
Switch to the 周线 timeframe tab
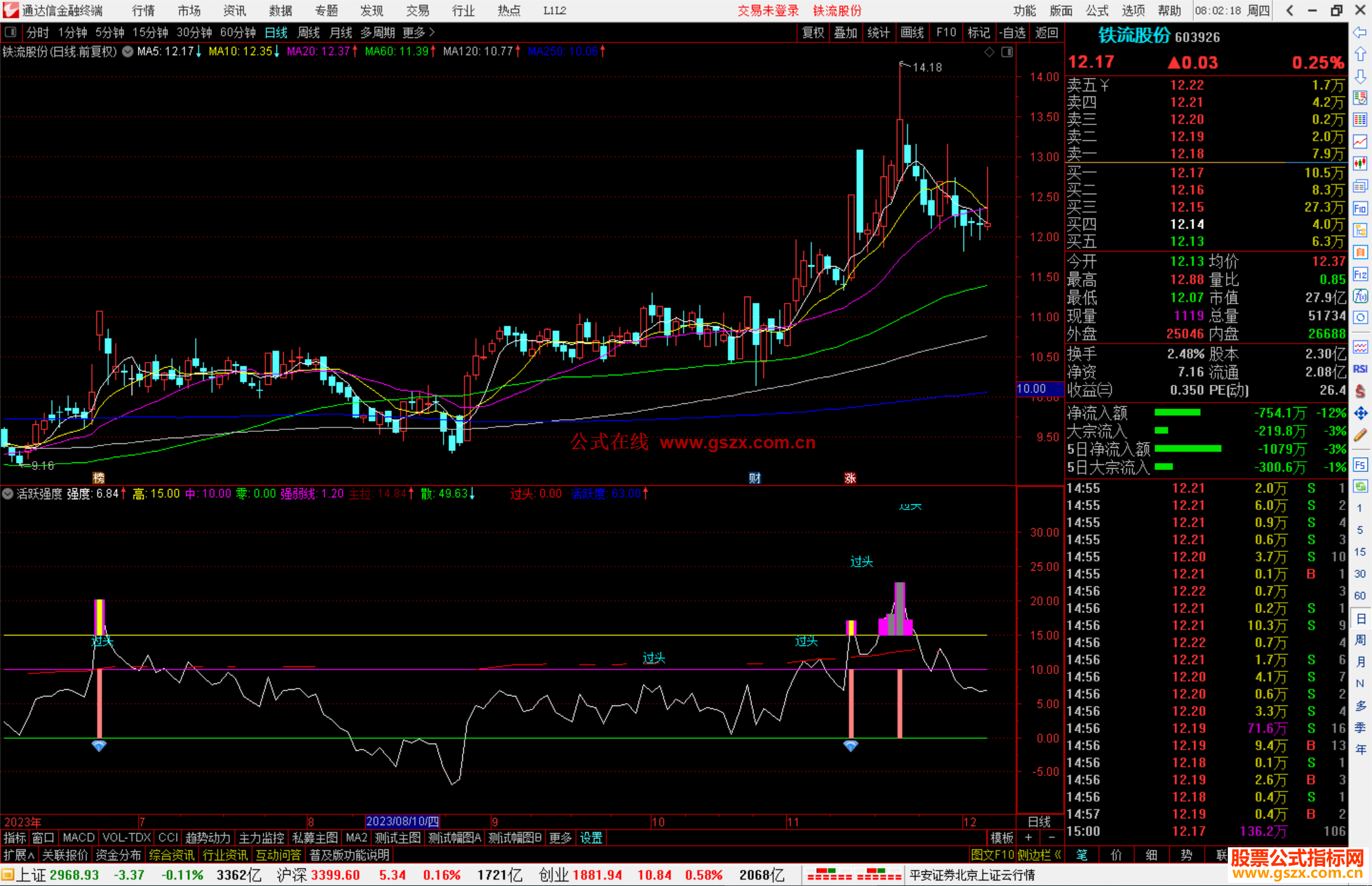(x=309, y=32)
